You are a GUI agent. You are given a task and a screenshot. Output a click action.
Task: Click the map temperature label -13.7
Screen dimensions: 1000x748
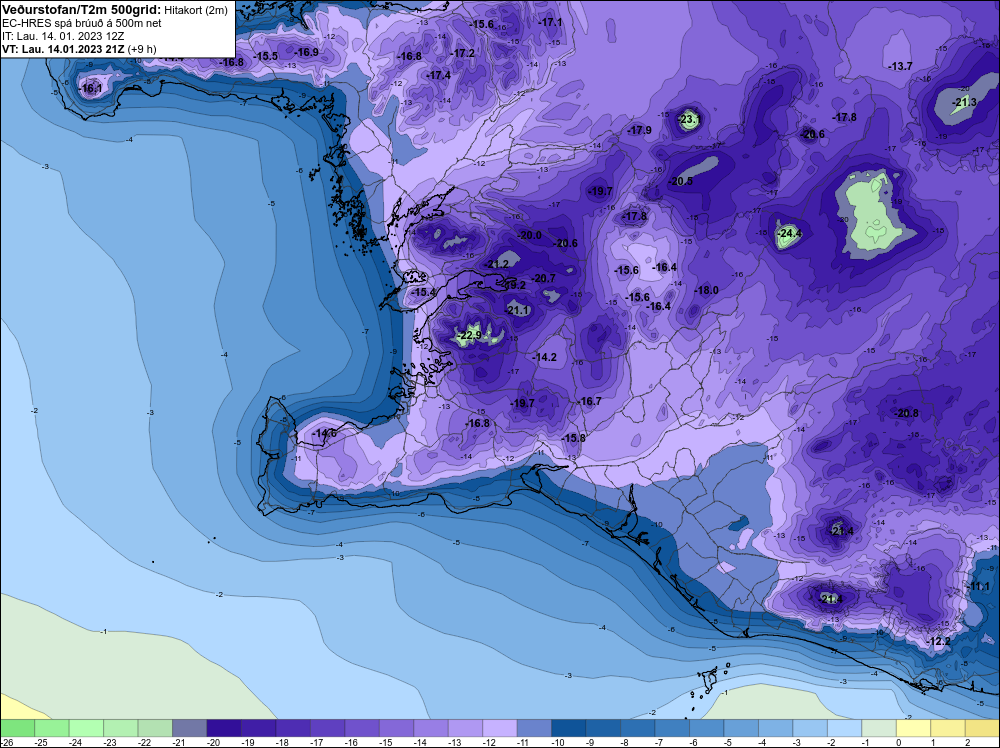coord(901,66)
